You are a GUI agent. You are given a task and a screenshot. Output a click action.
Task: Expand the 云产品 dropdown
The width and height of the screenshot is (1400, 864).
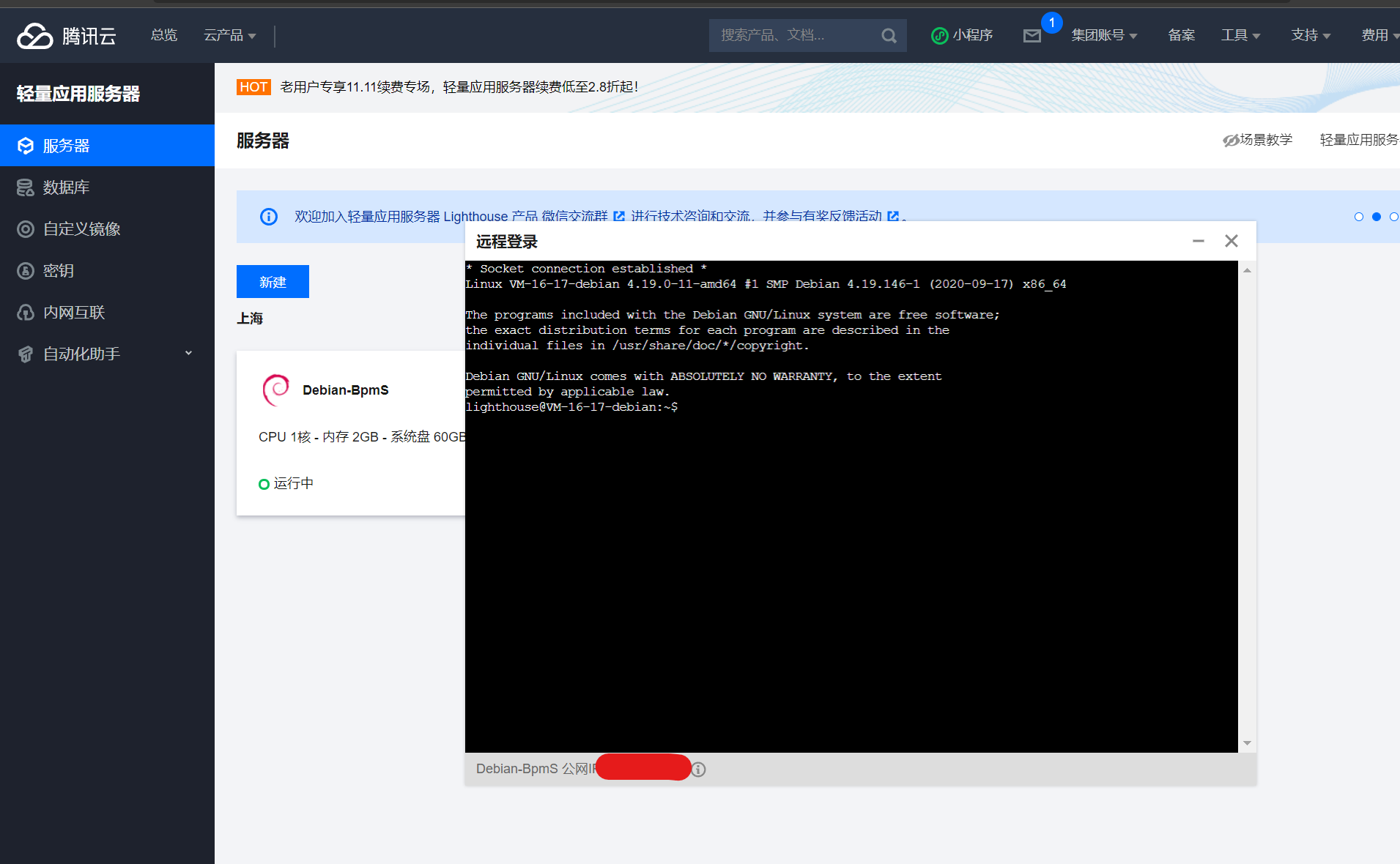(x=229, y=34)
